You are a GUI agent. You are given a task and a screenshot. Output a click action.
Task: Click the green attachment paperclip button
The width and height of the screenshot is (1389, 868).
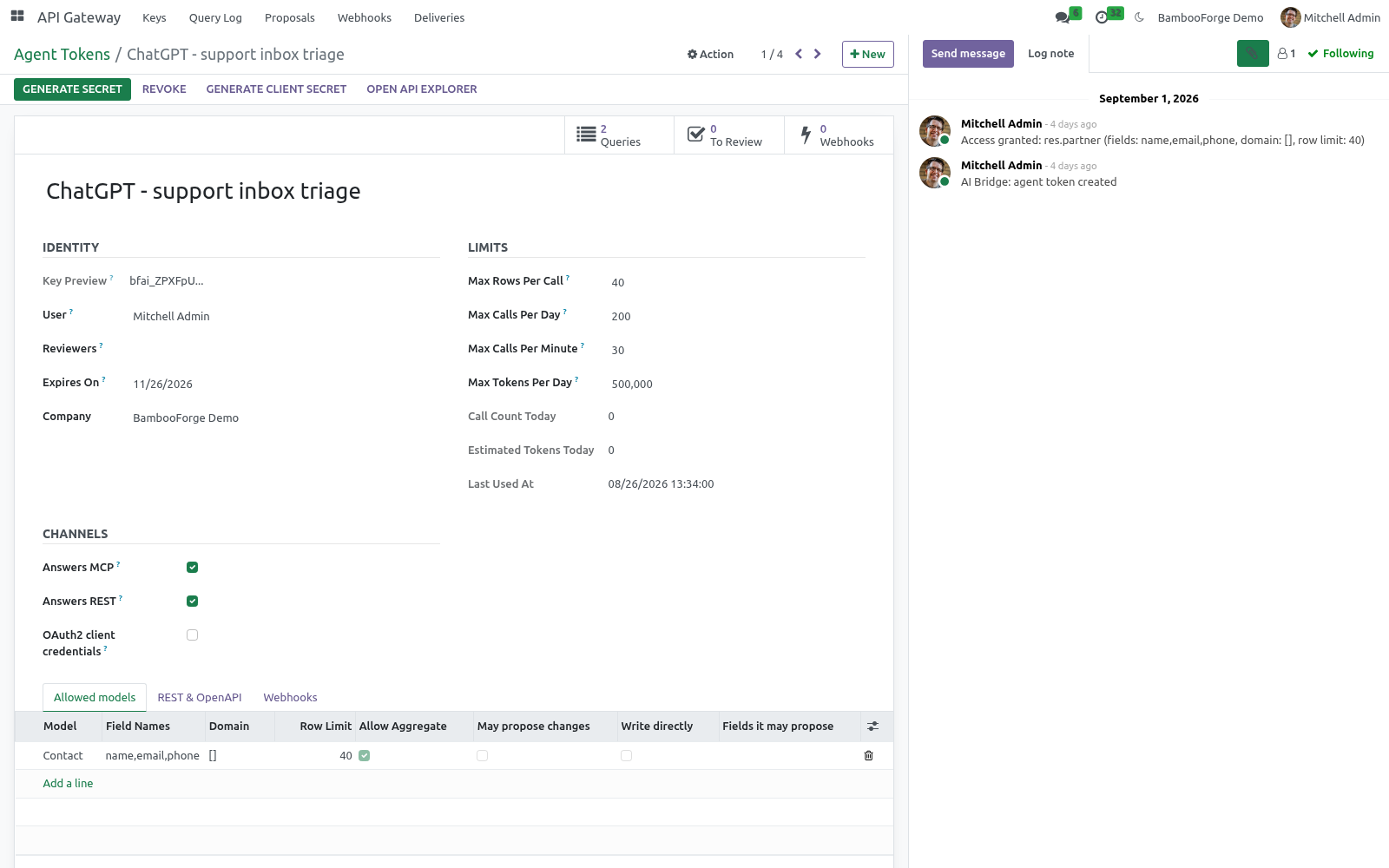pyautogui.click(x=1253, y=54)
